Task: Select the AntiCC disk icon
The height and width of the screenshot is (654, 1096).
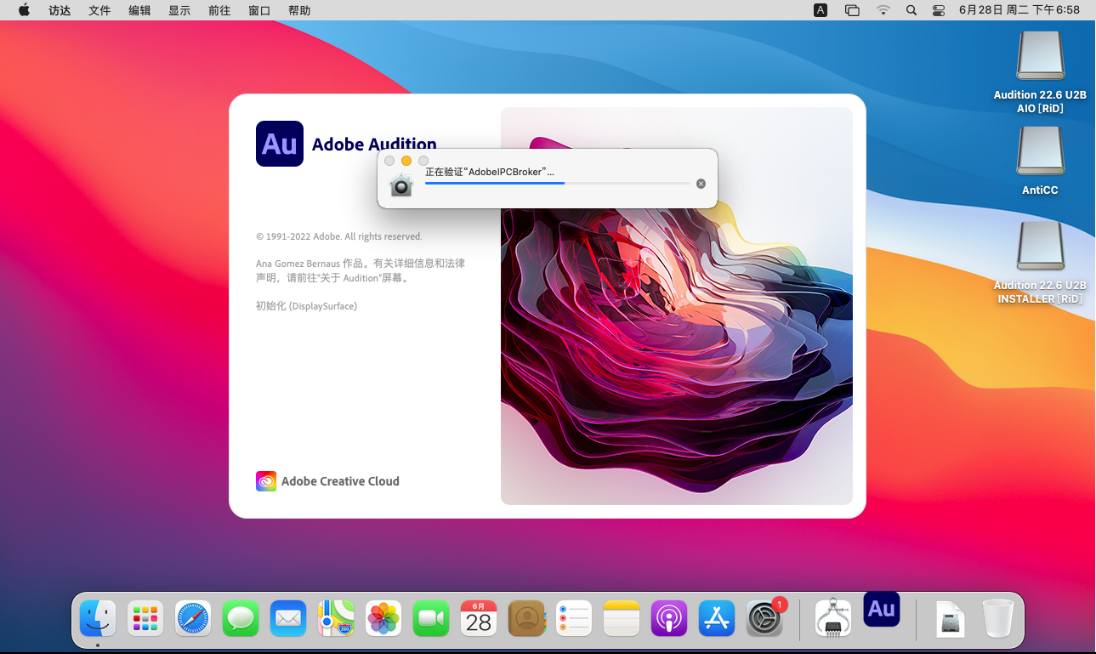Action: tap(1040, 150)
